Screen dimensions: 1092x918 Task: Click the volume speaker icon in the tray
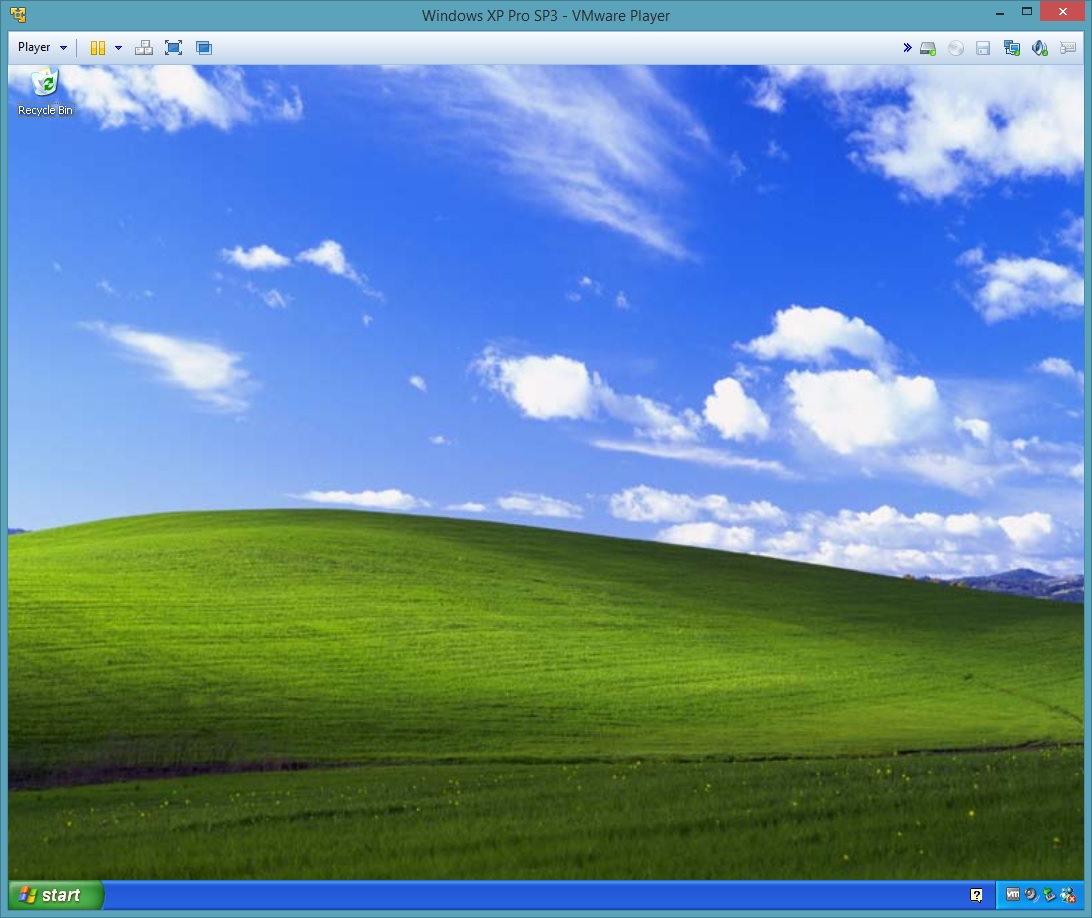[1030, 894]
